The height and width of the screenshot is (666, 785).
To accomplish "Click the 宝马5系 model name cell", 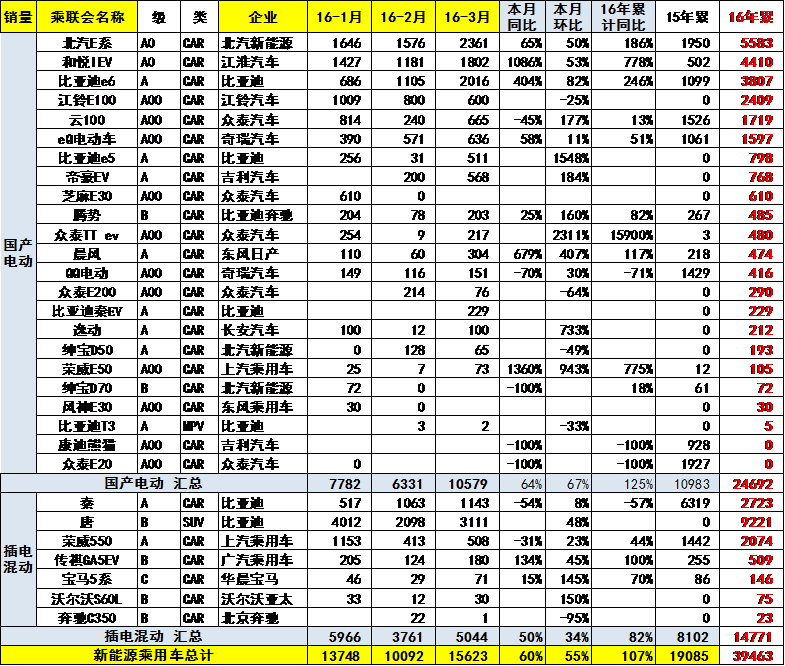I will 87,579.
